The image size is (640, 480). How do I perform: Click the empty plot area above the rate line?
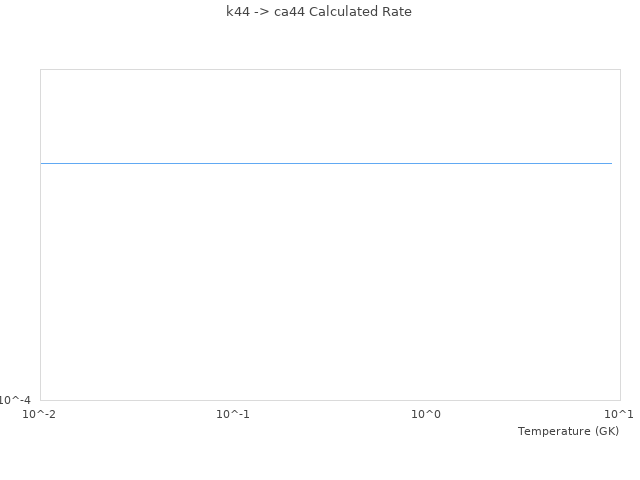[x=326, y=115]
